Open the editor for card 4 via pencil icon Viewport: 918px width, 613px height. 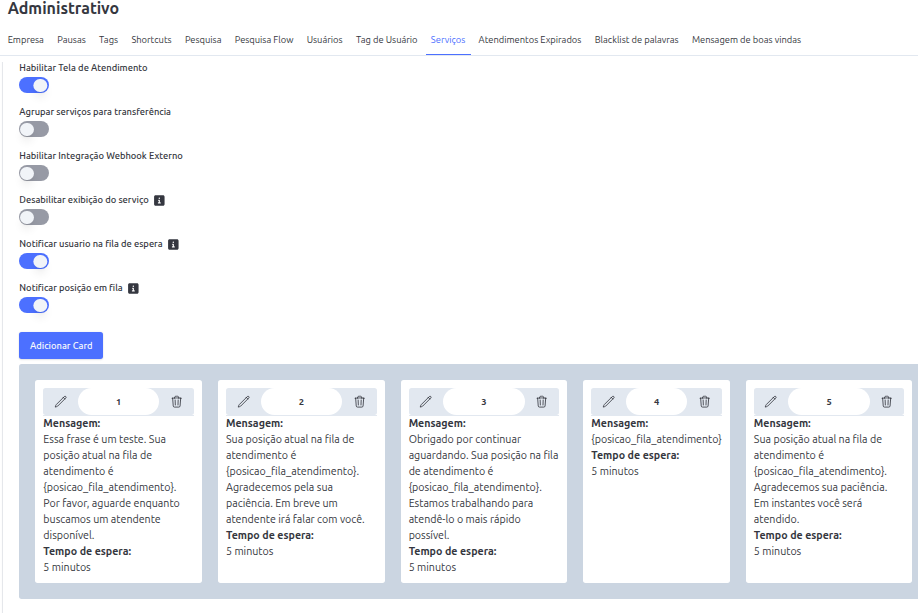pyautogui.click(x=608, y=402)
